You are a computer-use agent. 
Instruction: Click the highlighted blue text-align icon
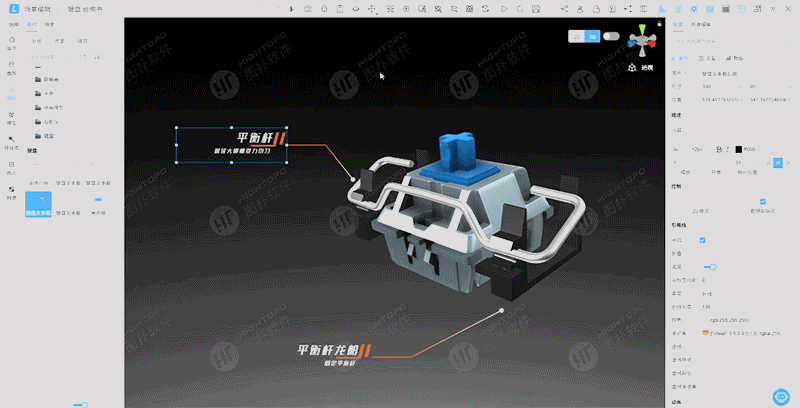(x=778, y=163)
